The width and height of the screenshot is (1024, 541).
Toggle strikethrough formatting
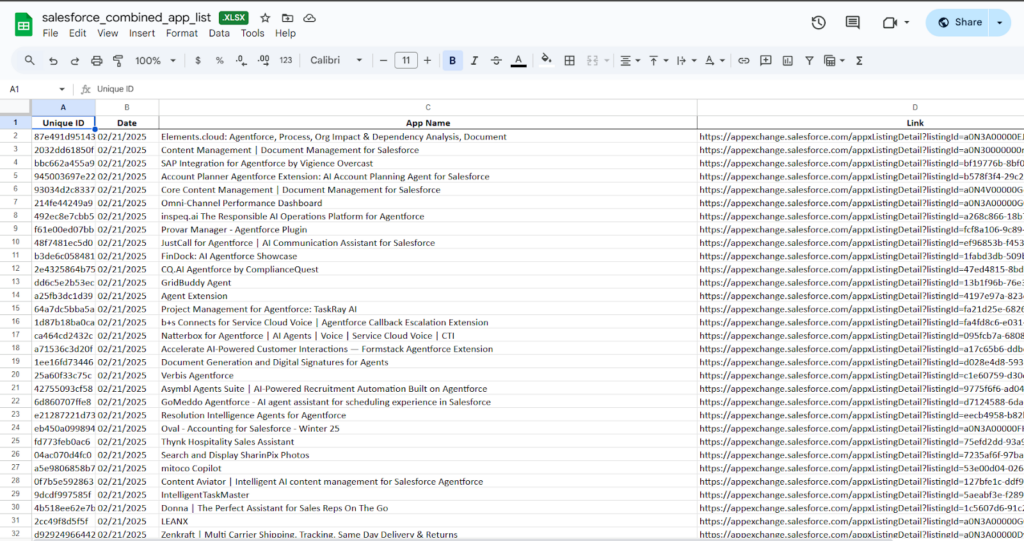496,61
